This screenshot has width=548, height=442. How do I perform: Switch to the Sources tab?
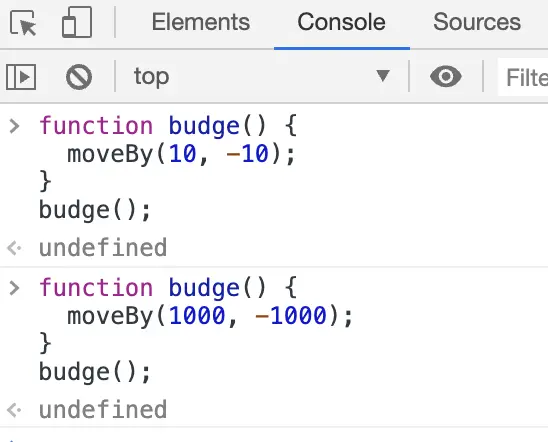pyautogui.click(x=477, y=22)
